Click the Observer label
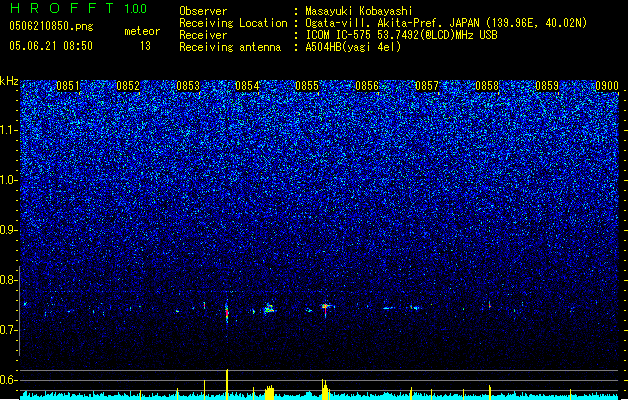Screen dimensions: 629x400 (x=203, y=11)
